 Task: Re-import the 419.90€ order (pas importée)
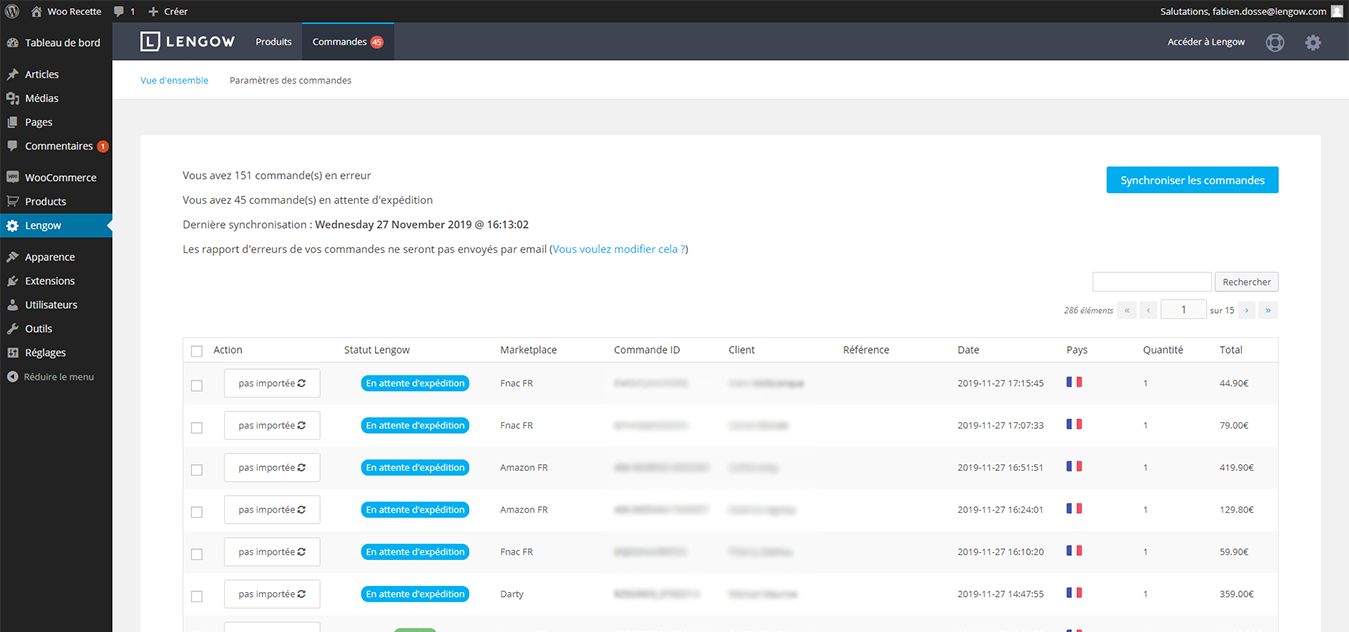[x=272, y=467]
